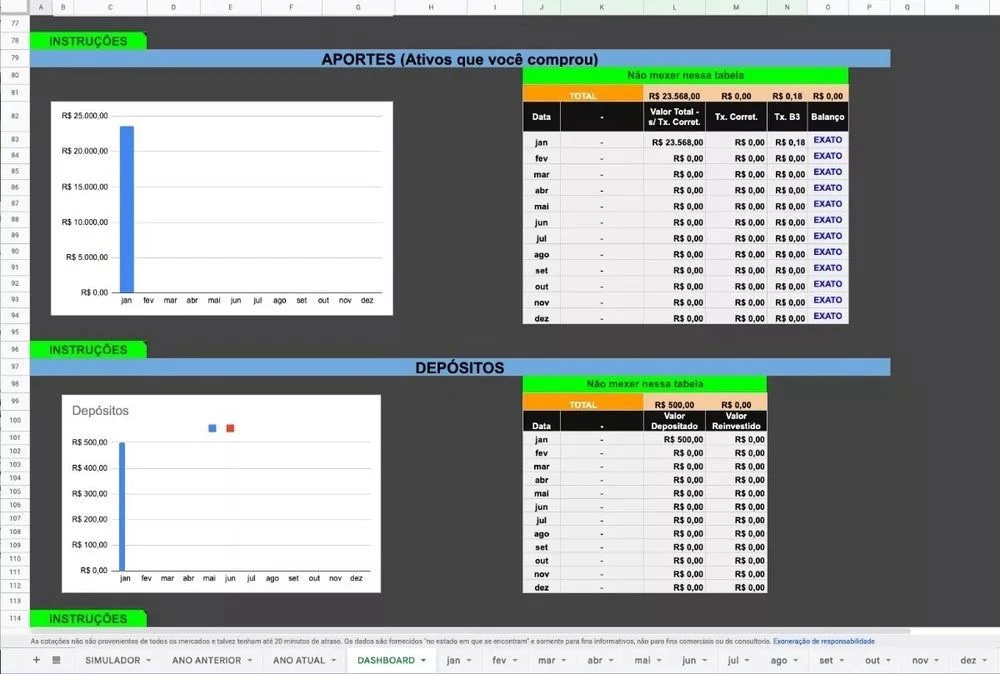Click the Não mexer nessa tabela banner in aportes

686,75
